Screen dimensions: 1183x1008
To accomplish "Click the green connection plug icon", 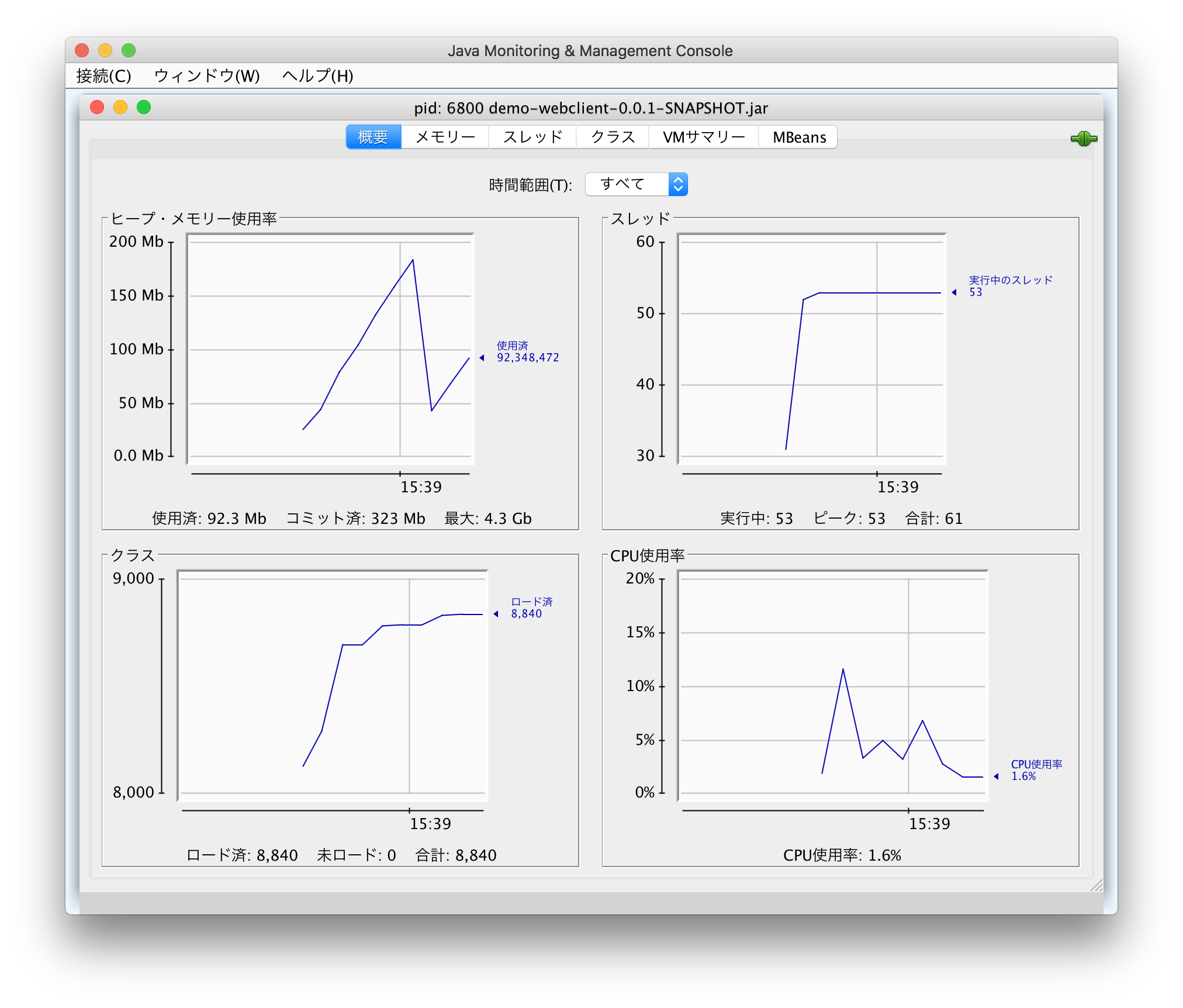I will pos(1084,138).
